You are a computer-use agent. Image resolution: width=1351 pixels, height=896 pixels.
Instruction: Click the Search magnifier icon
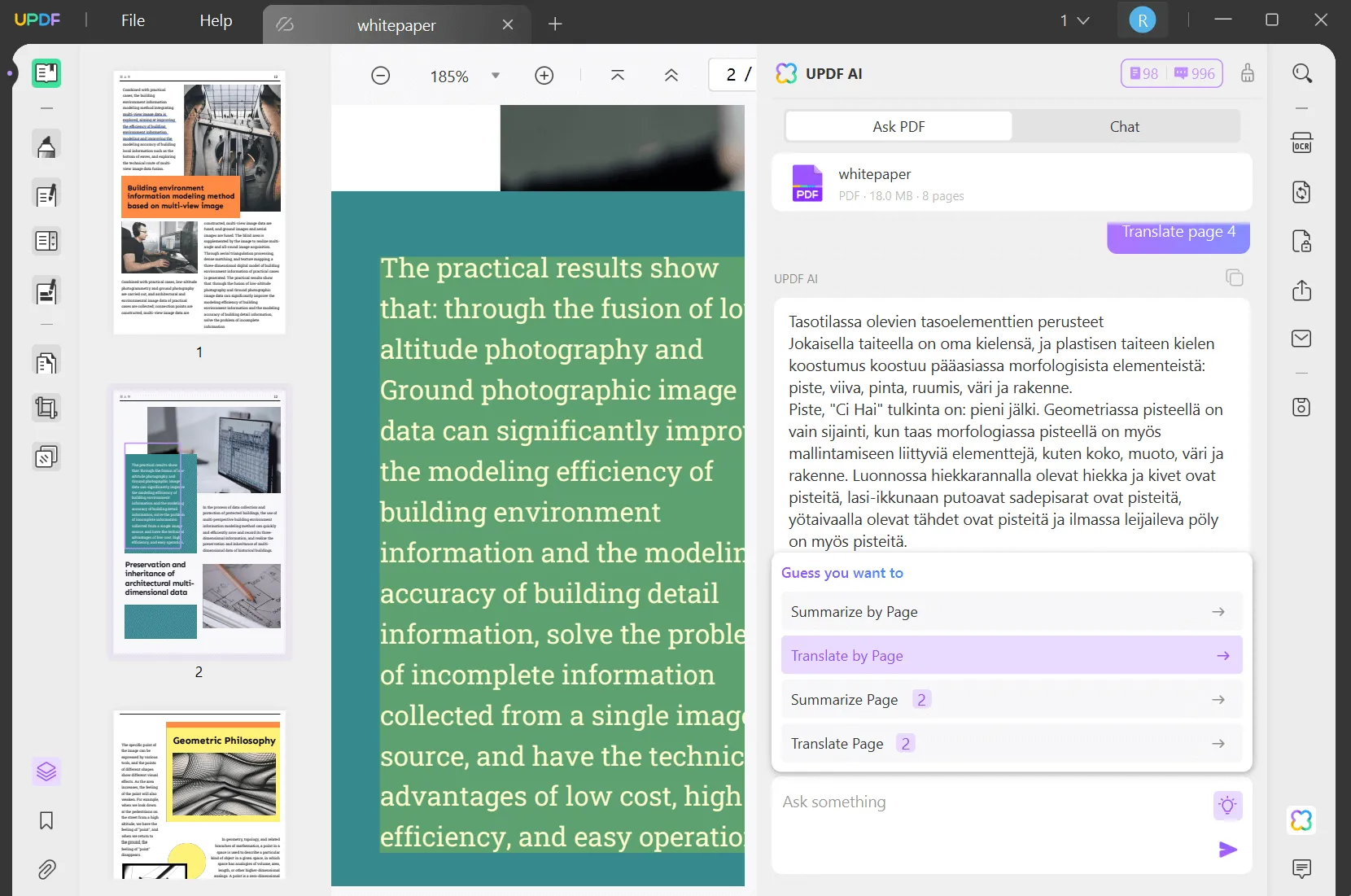coord(1302,73)
